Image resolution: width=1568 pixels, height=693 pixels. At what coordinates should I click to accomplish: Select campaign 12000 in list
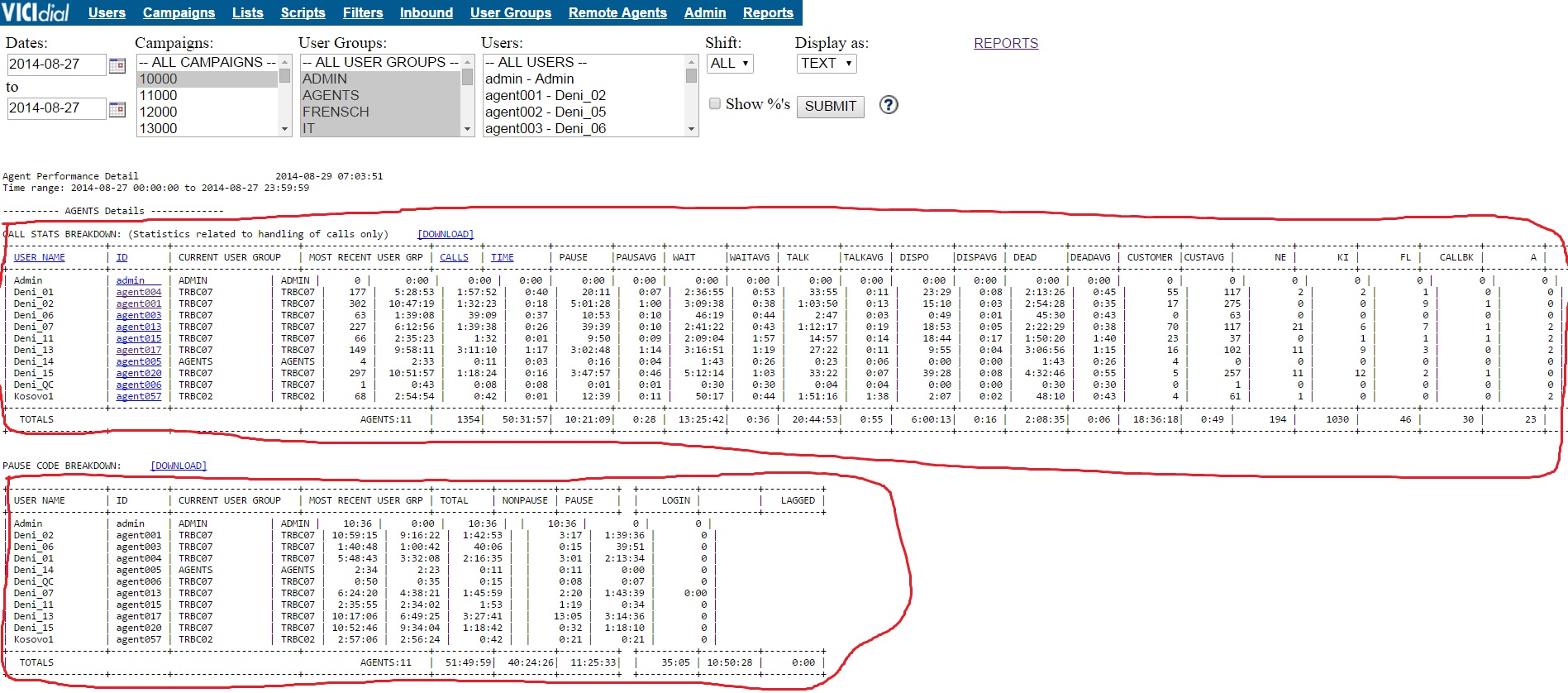pyautogui.click(x=207, y=112)
